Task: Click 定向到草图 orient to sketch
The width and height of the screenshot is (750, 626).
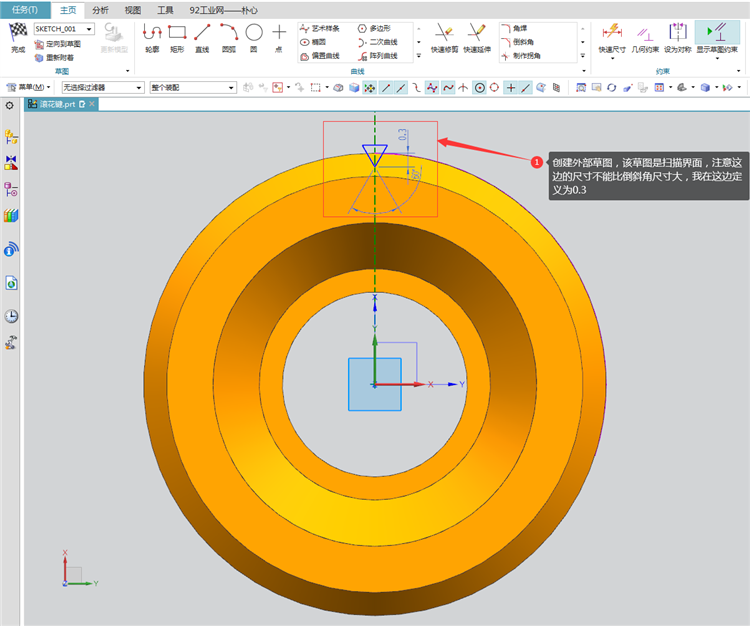Action: (57, 44)
